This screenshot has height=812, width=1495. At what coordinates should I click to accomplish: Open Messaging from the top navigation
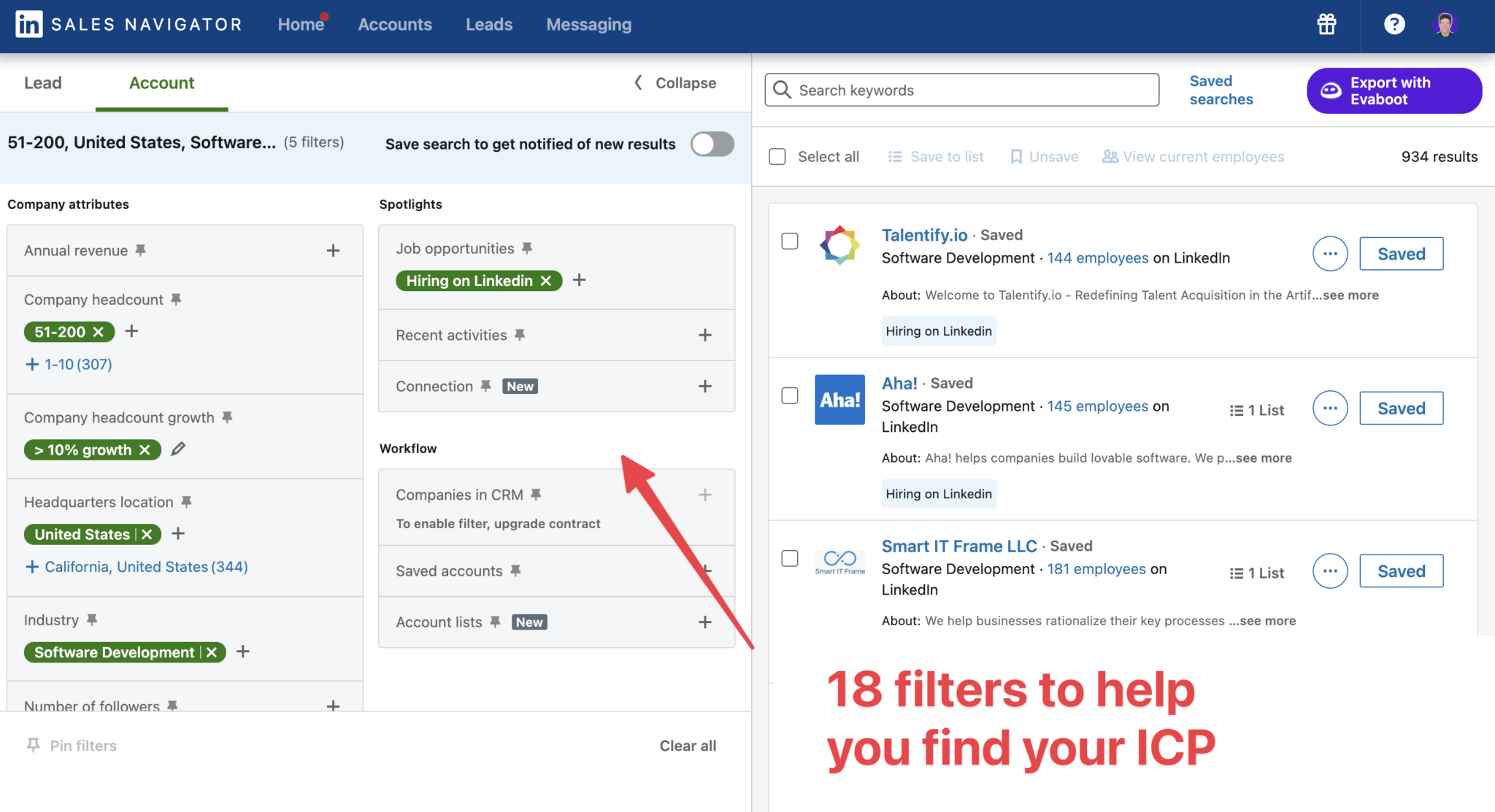(588, 24)
